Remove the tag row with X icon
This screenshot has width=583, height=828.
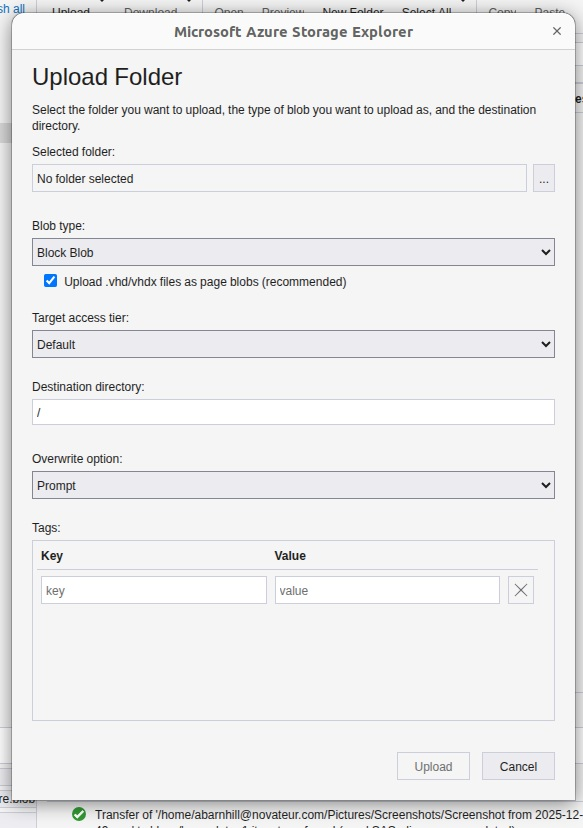(x=521, y=590)
